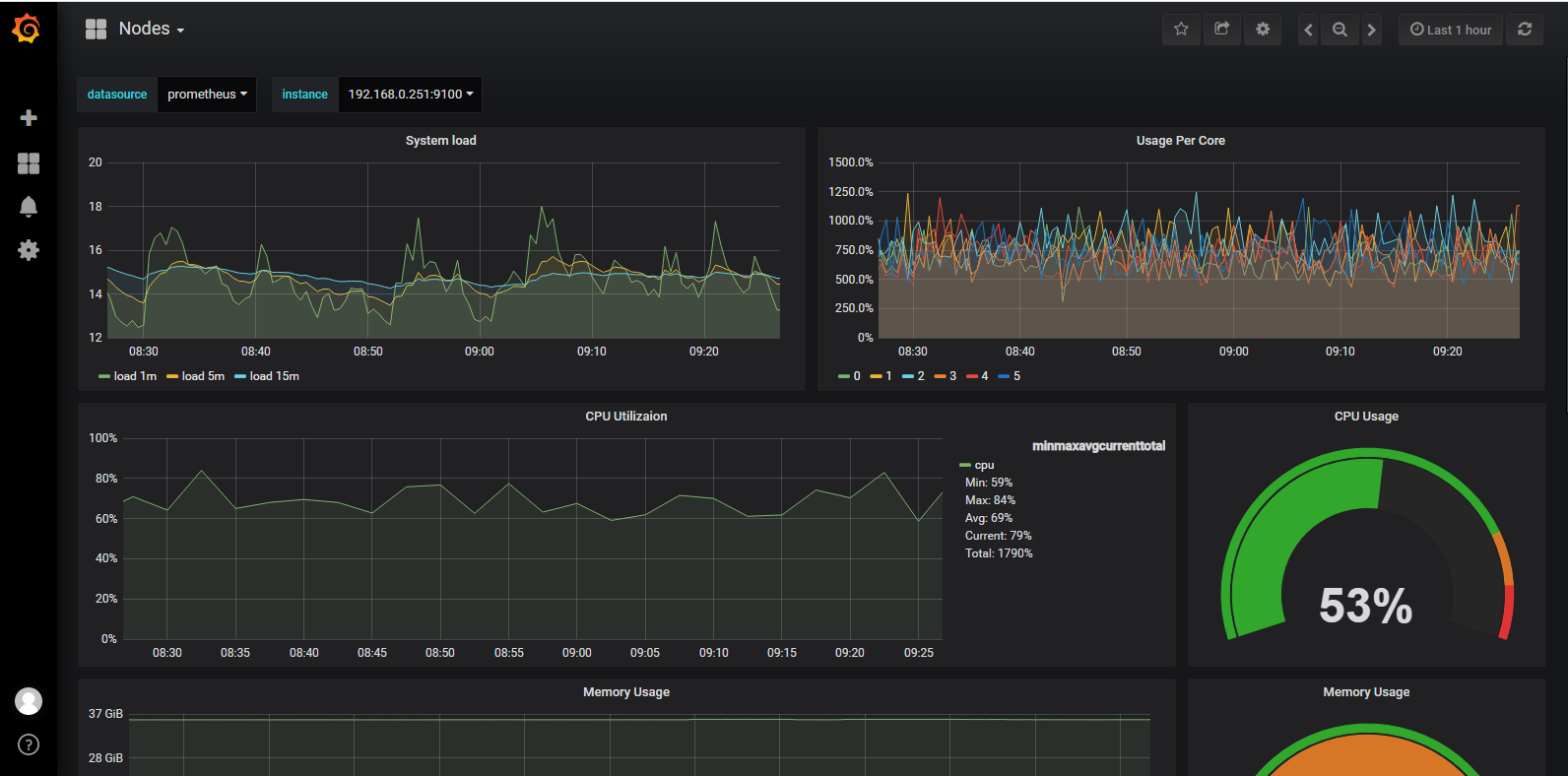Shift time range backward with left arrow
The image size is (1568, 776).
click(1308, 30)
